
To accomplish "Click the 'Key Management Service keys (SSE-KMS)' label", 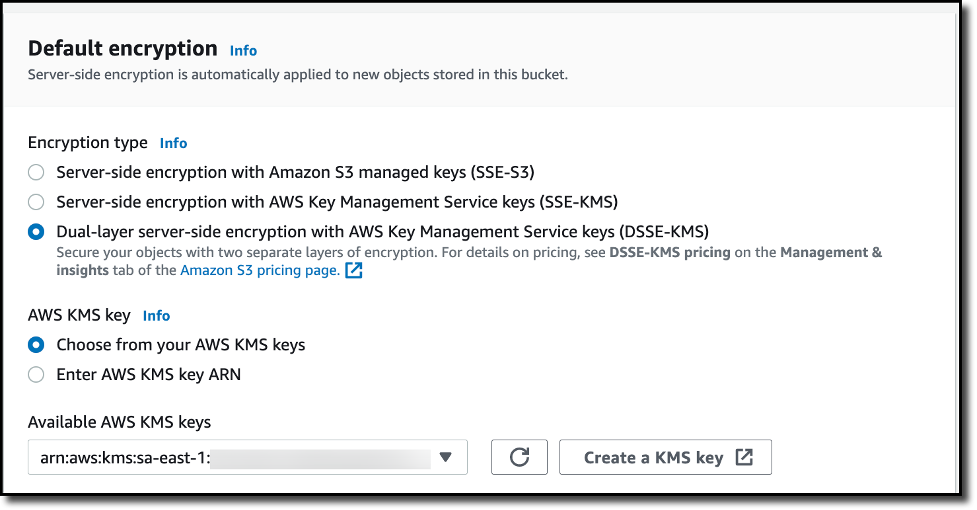I will click(337, 202).
